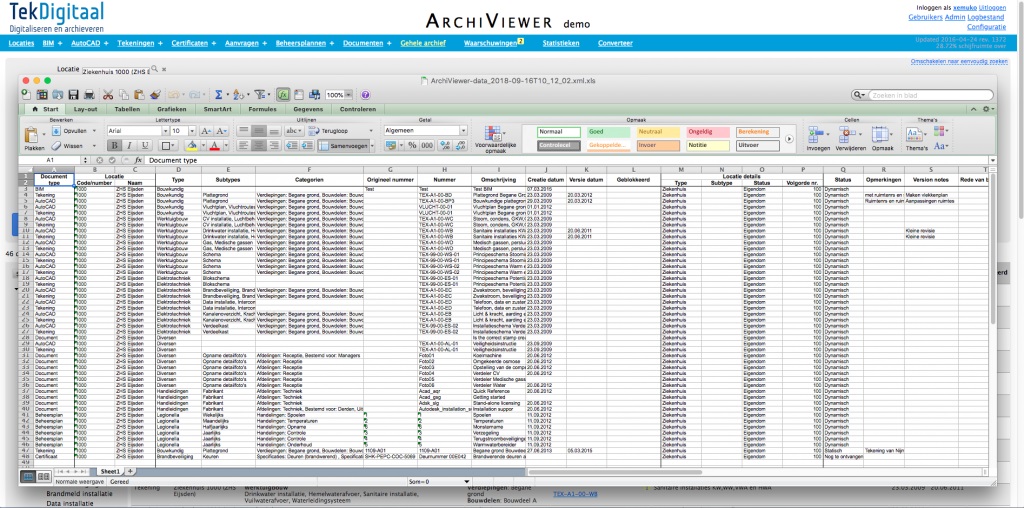Open the Gegevens ribbon tab
Viewport: 1024px width, 508px height.
308,109
